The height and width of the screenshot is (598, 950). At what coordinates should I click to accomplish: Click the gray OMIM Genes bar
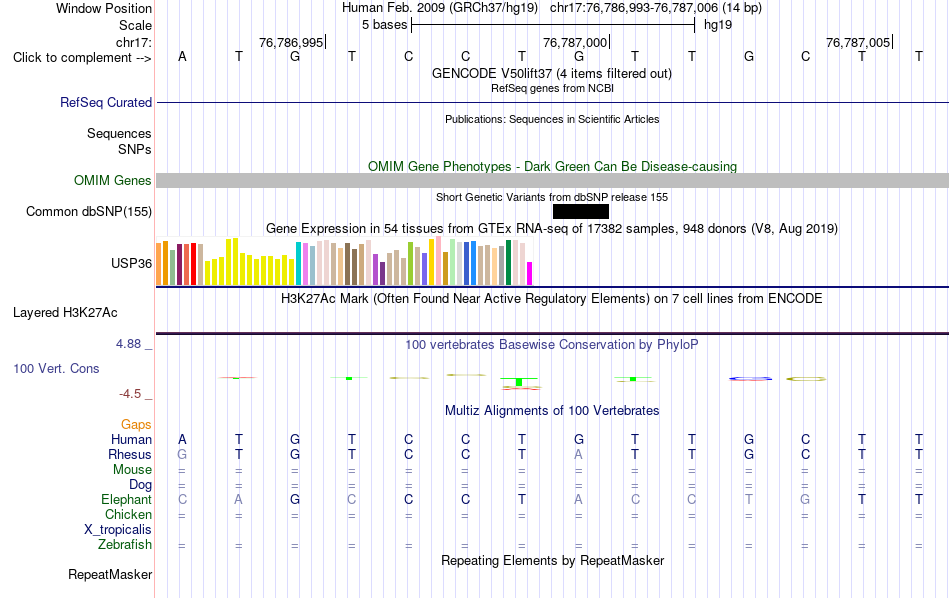point(552,181)
